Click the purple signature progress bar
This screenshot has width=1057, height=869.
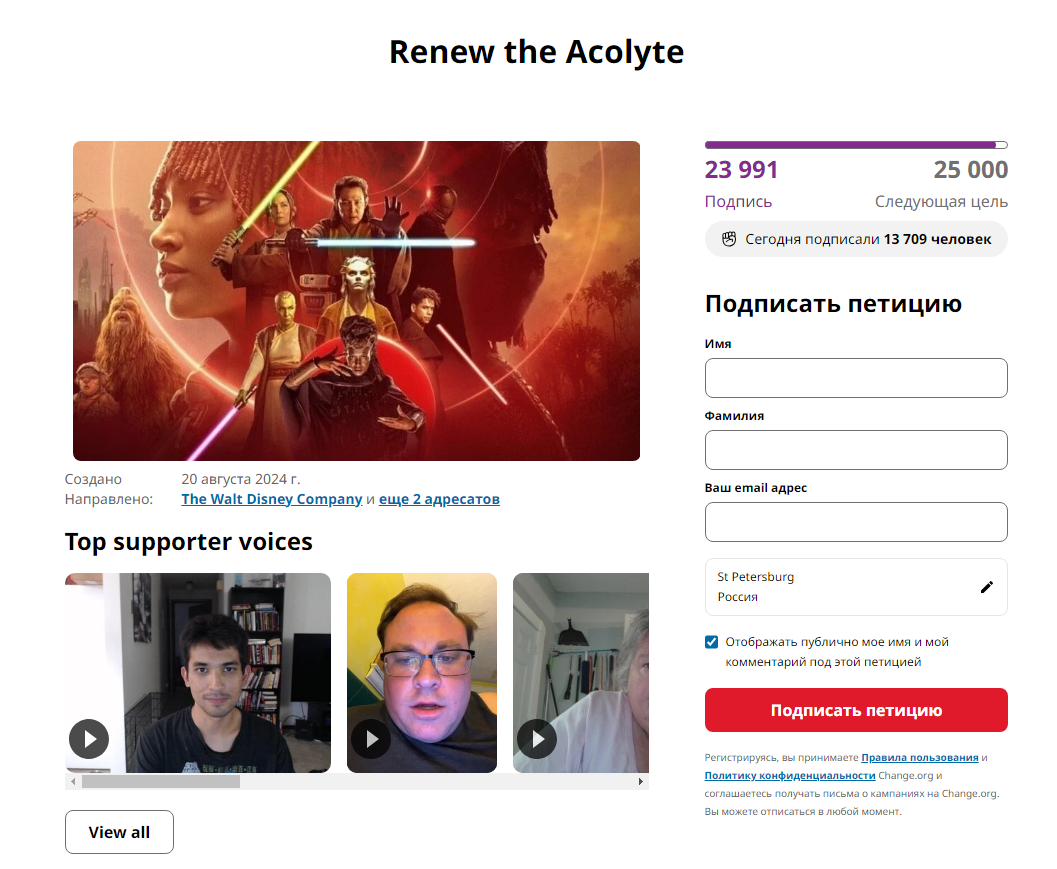[856, 145]
